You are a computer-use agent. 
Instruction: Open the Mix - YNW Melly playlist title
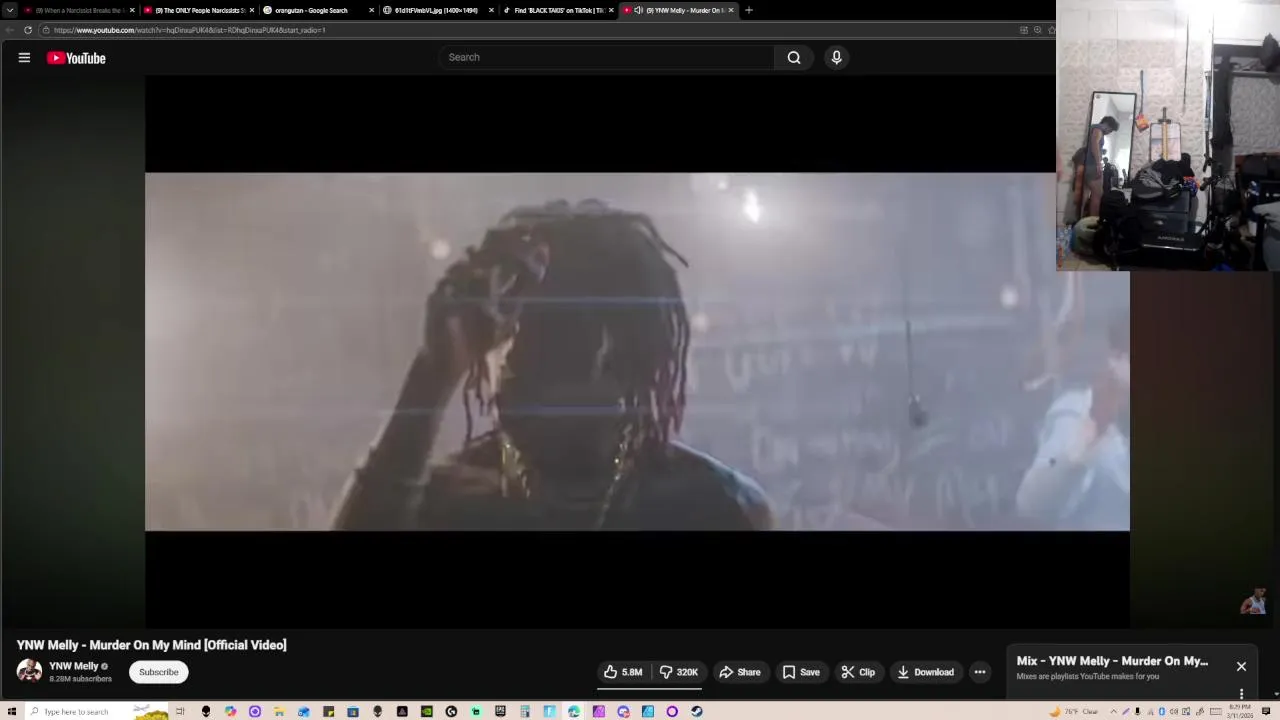[x=1112, y=661]
